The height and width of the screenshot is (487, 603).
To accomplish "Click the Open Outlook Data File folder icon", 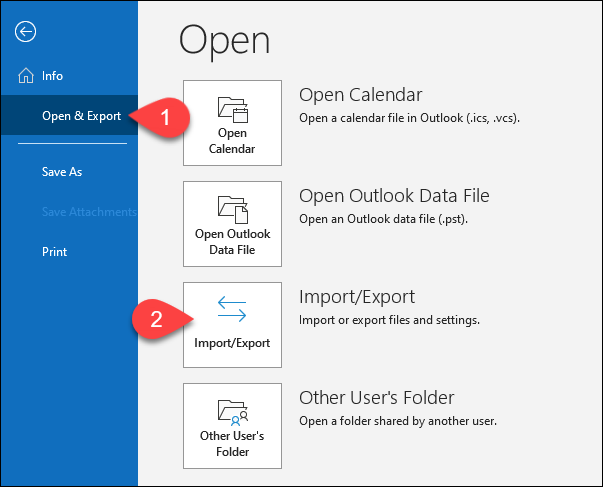I will click(233, 210).
